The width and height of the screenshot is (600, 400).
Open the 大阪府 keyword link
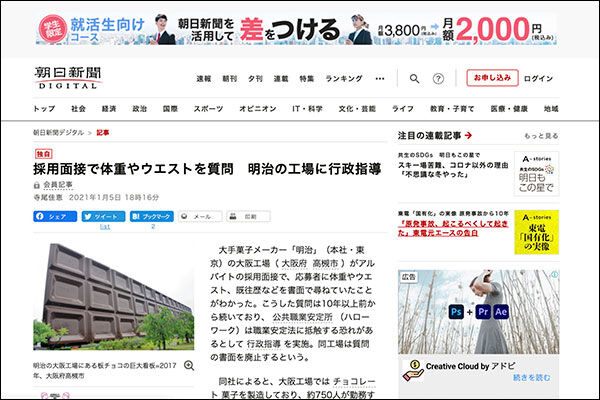[294, 263]
